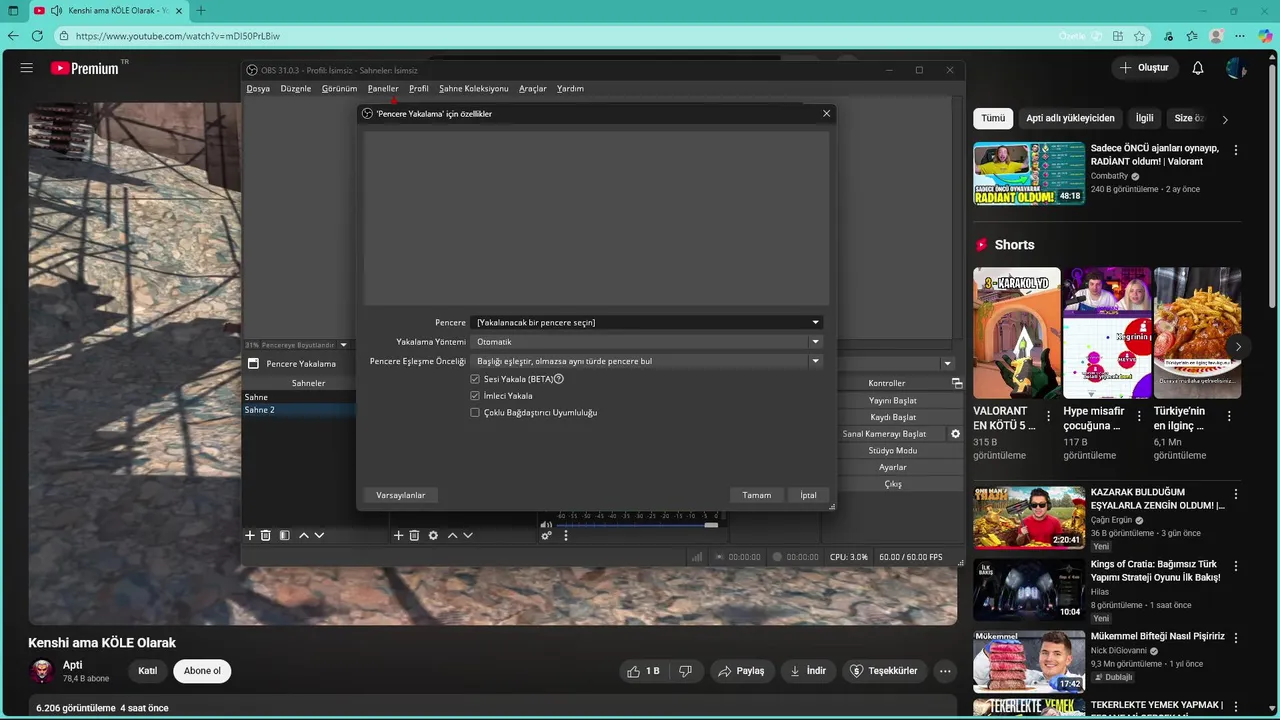Click the Paylaş share button
This screenshot has height=720, width=1280.
click(x=741, y=671)
